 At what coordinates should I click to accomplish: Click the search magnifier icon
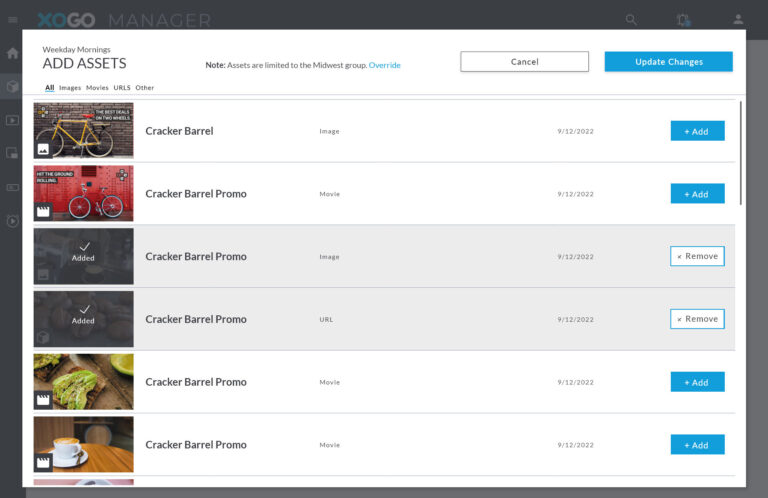pos(631,20)
